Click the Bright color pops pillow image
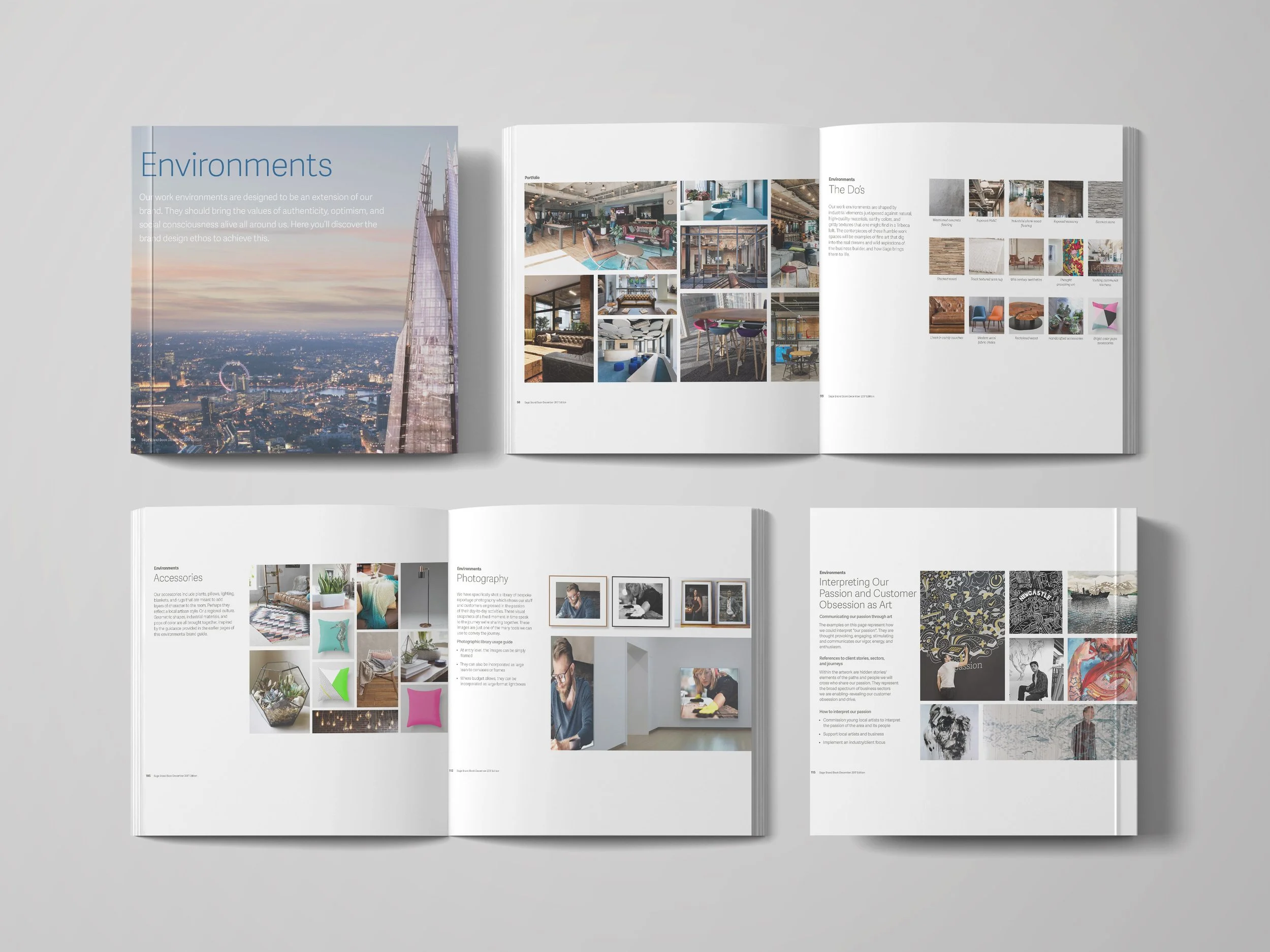Viewport: 1270px width, 952px height. (1105, 316)
